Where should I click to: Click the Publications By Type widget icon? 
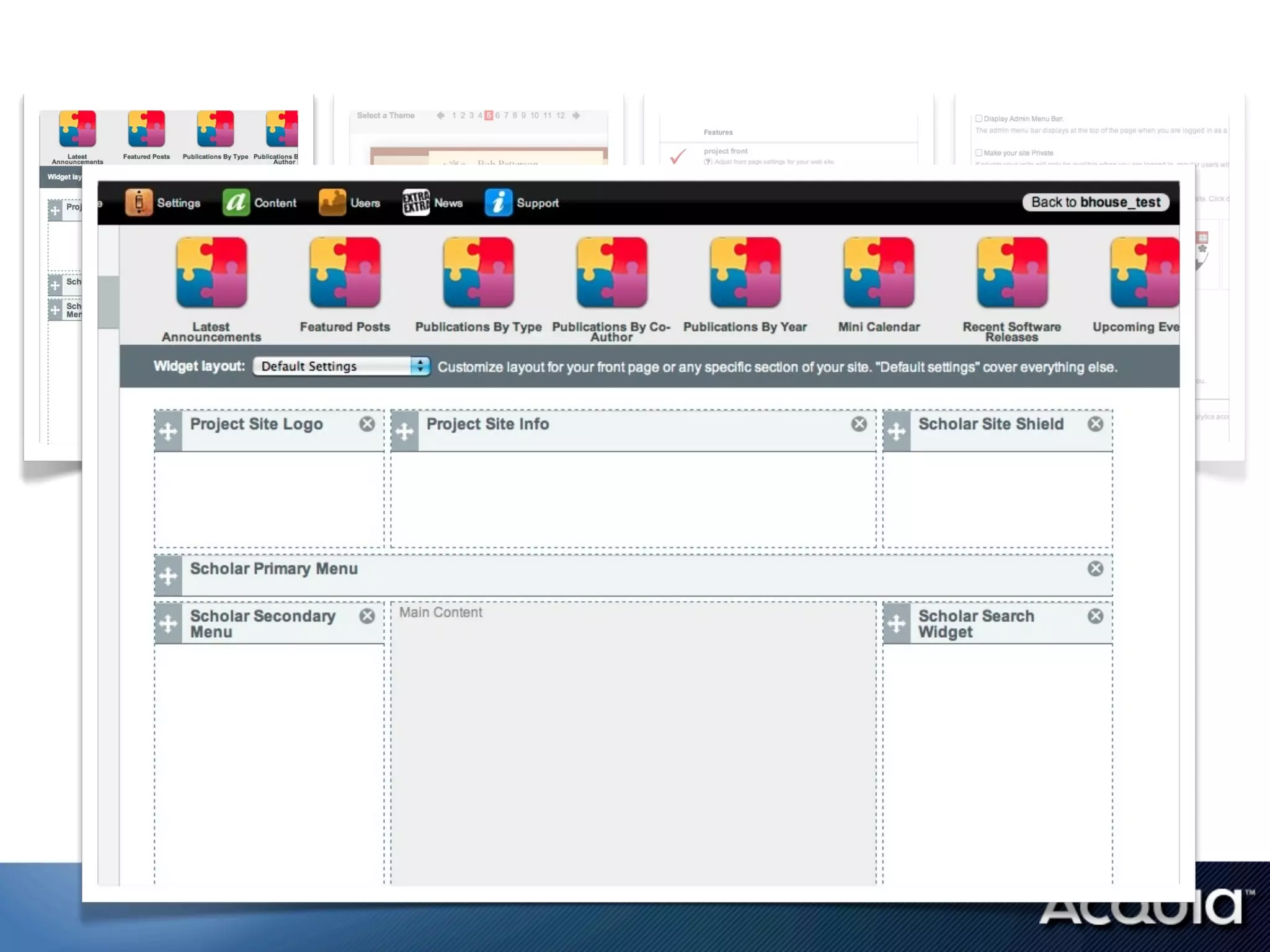pyautogui.click(x=478, y=273)
